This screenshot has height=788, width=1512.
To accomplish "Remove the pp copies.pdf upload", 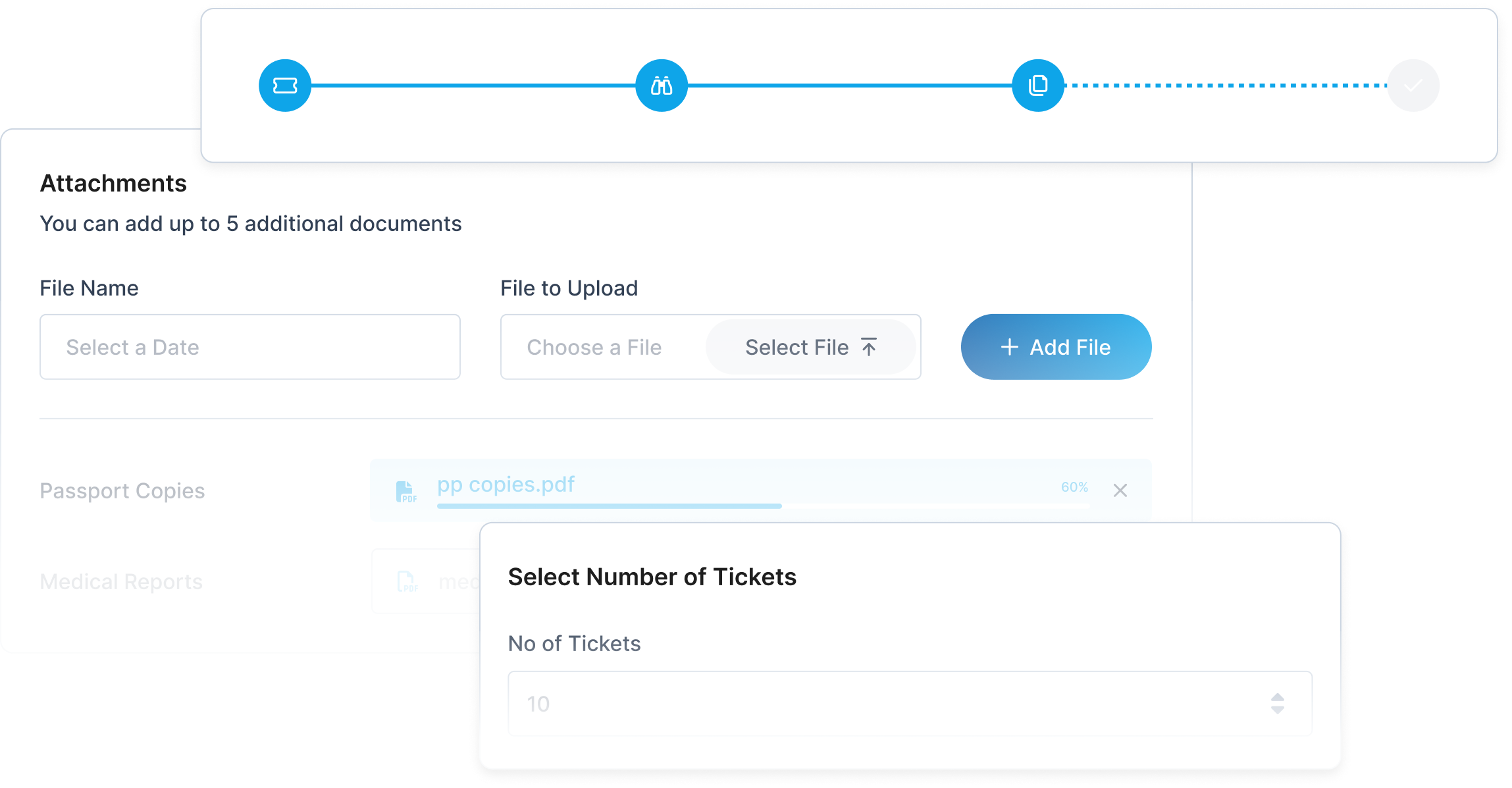I will pyautogui.click(x=1120, y=490).
